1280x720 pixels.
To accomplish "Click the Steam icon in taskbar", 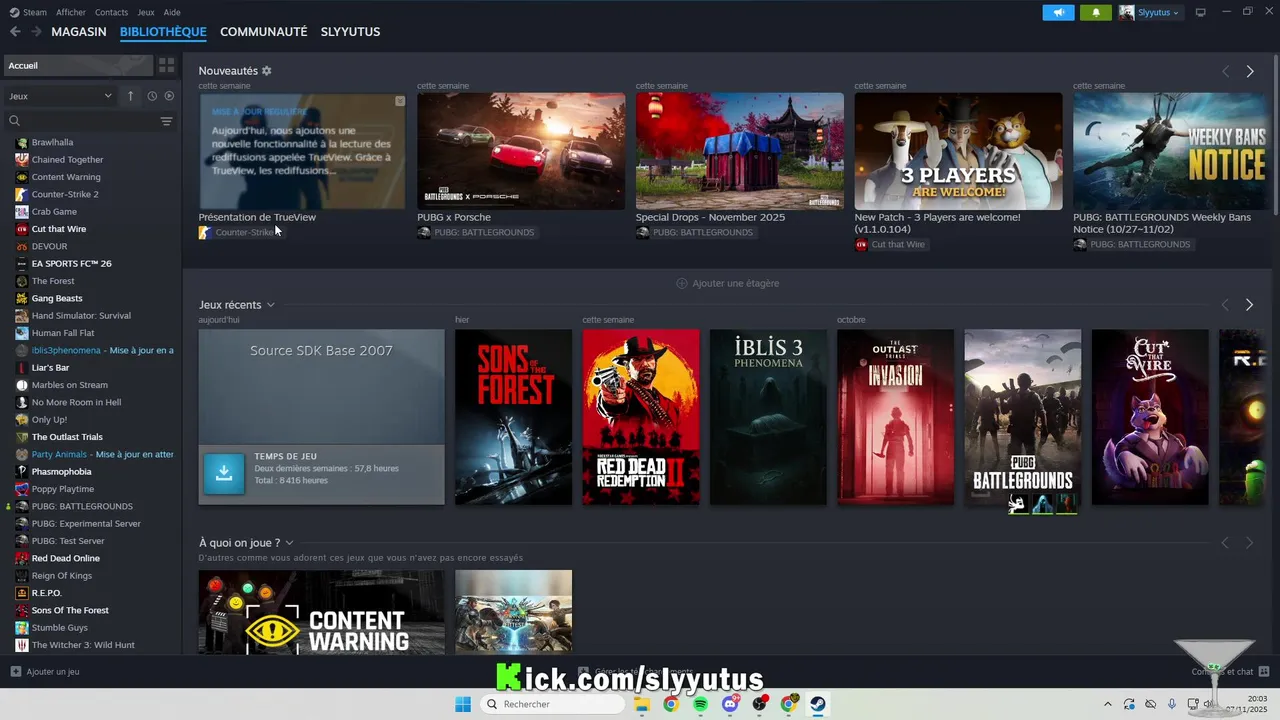I will point(818,704).
